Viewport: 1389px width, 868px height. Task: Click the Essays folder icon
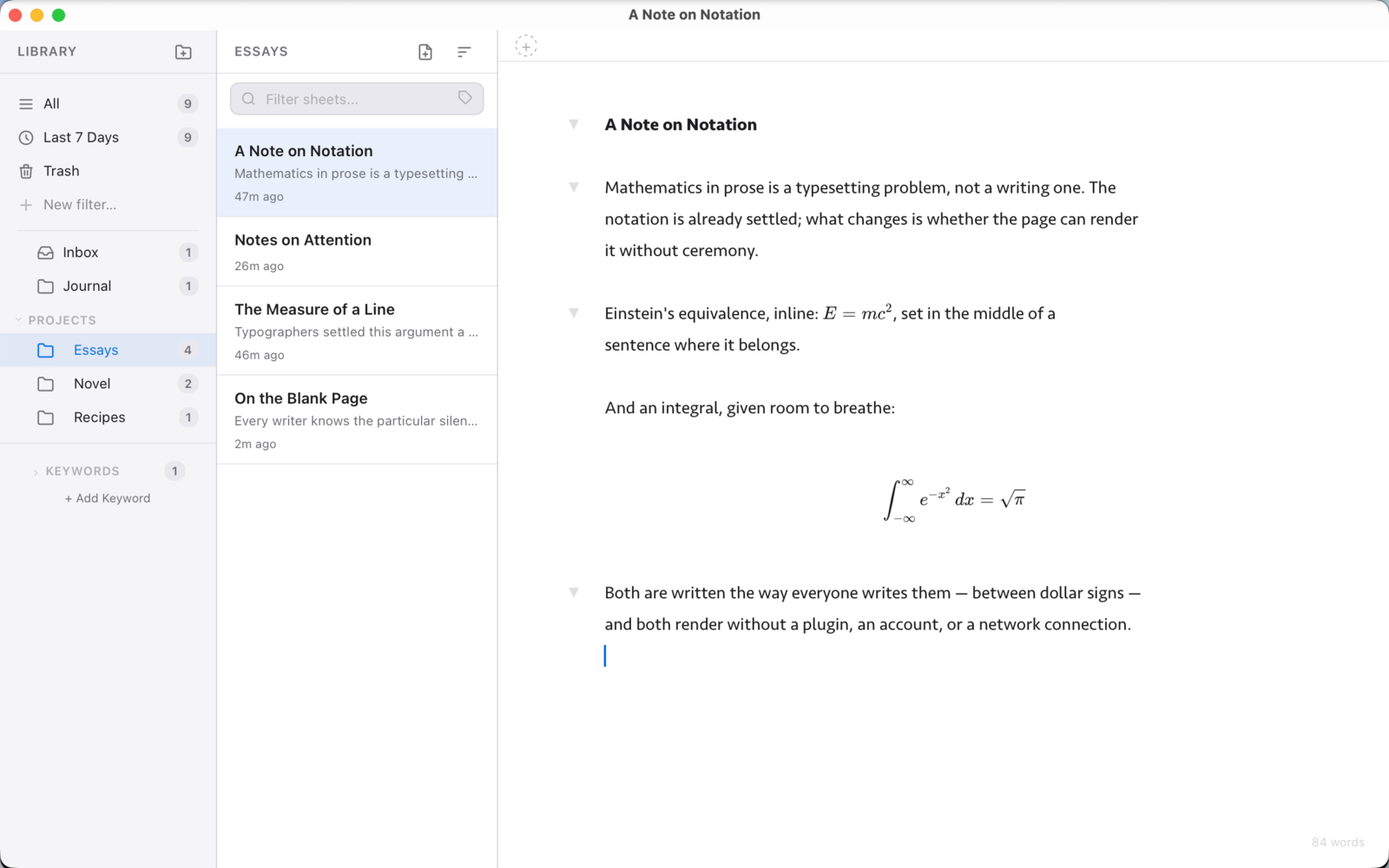point(46,350)
